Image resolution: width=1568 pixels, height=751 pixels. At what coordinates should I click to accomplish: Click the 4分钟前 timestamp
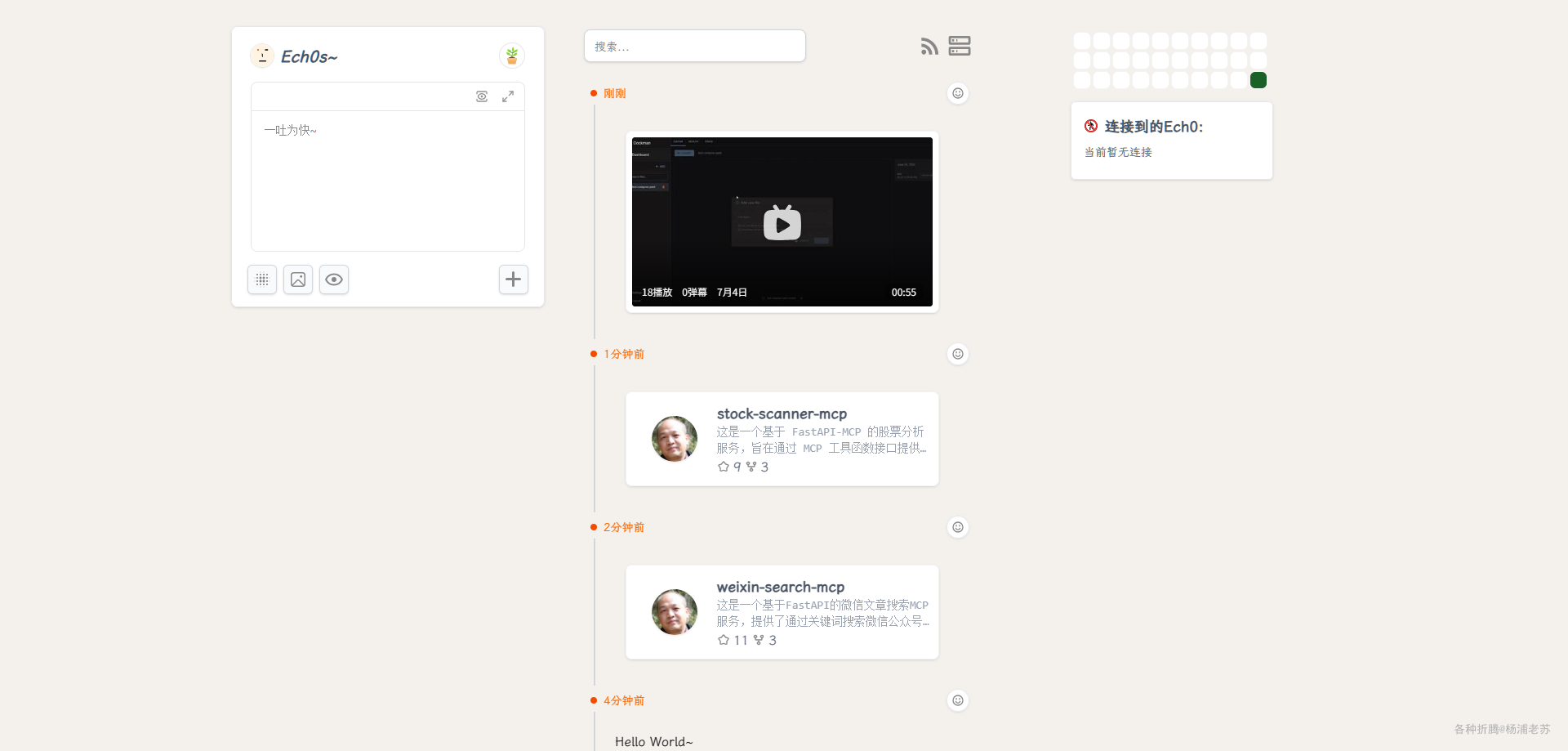coord(624,700)
